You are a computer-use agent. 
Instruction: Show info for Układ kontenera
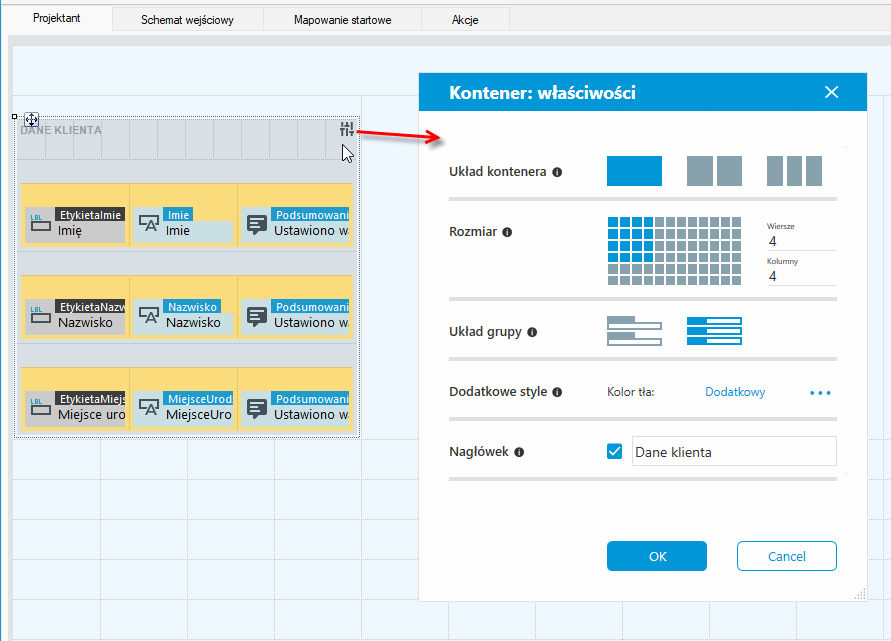pyautogui.click(x=557, y=172)
